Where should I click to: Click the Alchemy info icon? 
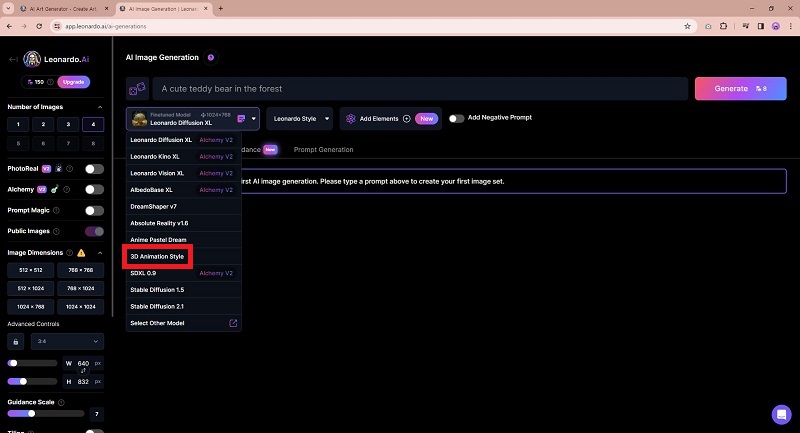[x=66, y=190]
